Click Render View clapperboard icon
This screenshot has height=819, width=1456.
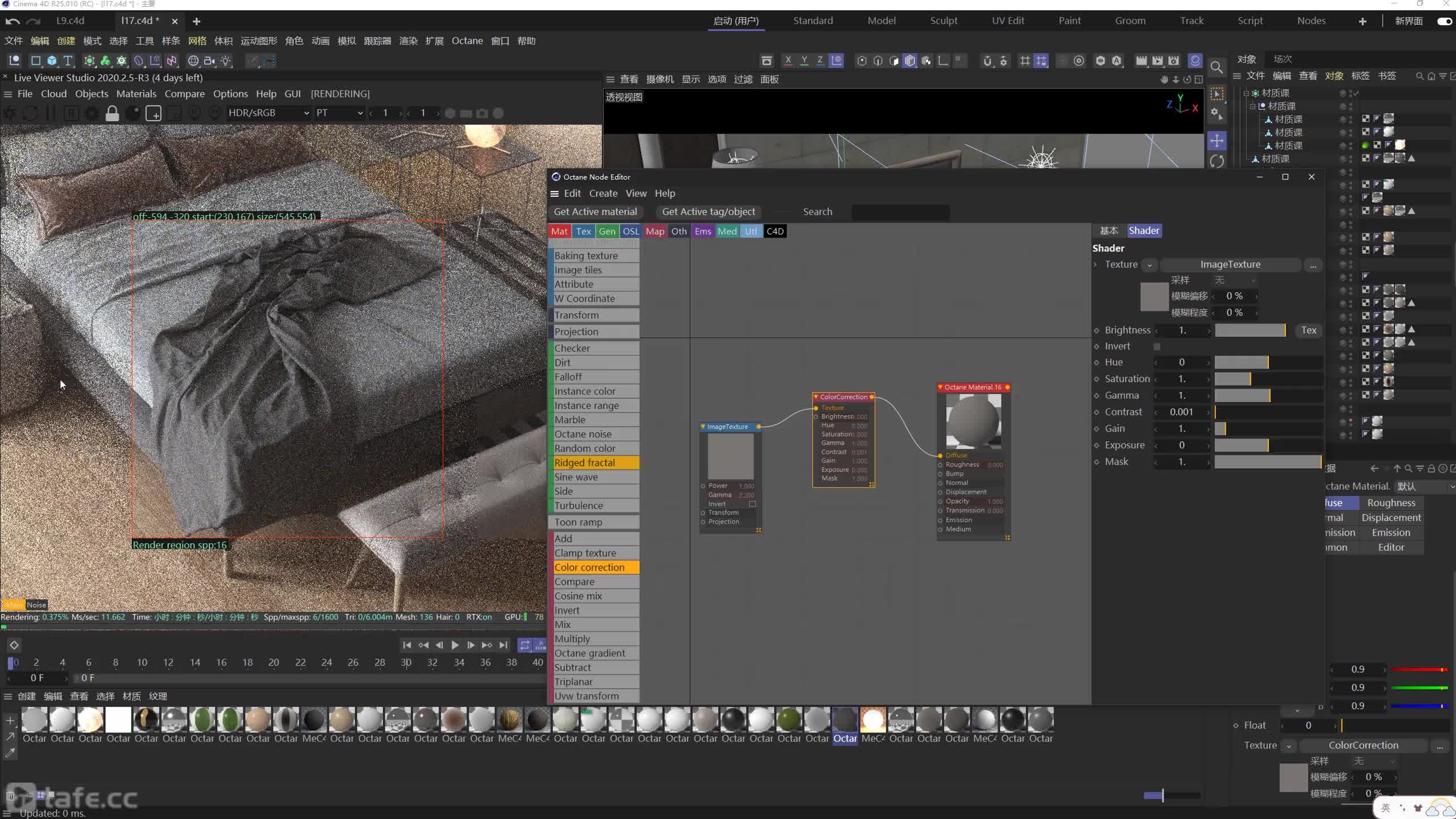click(1141, 60)
